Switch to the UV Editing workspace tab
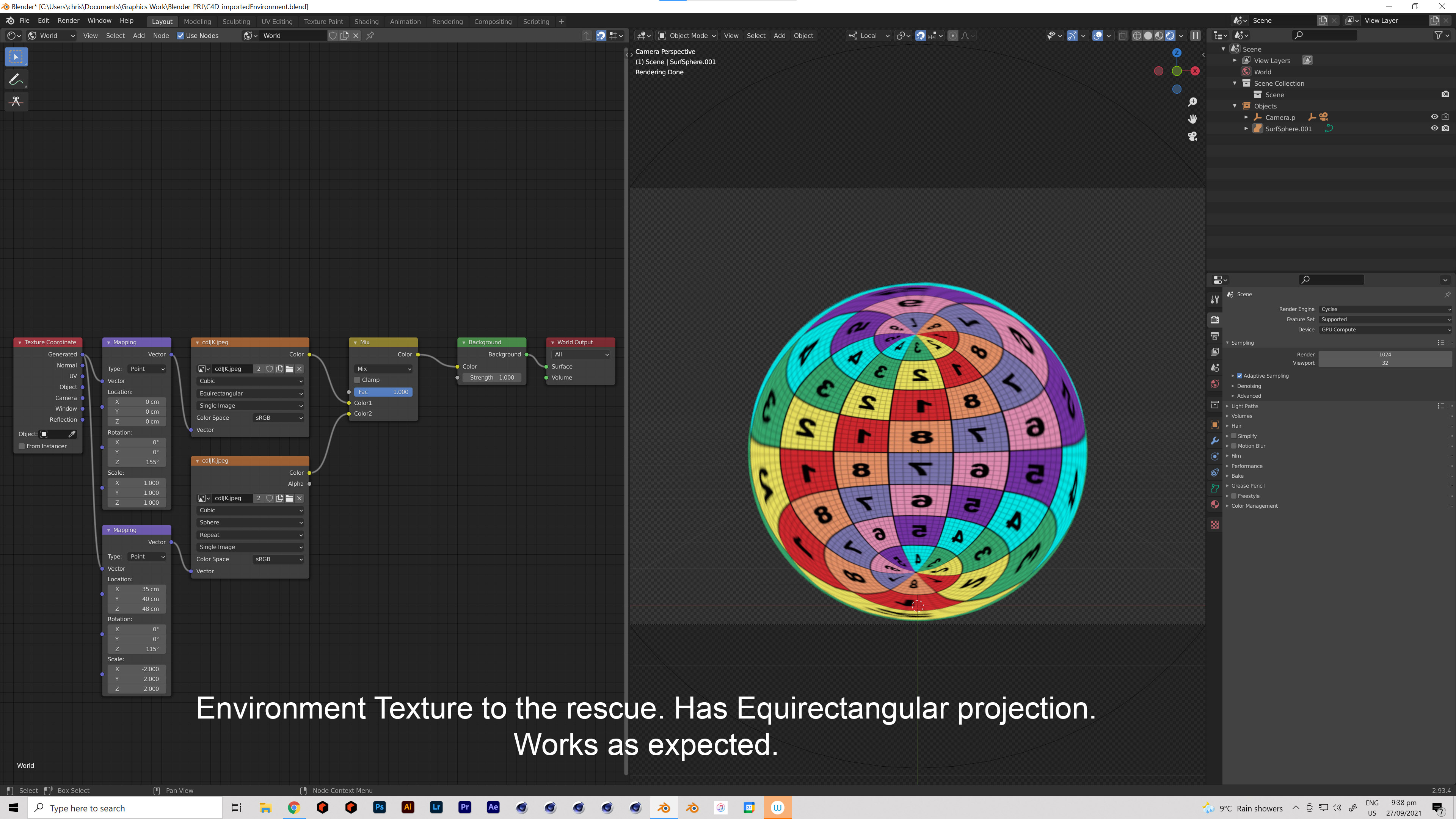The width and height of the screenshot is (1456, 819). (x=277, y=22)
